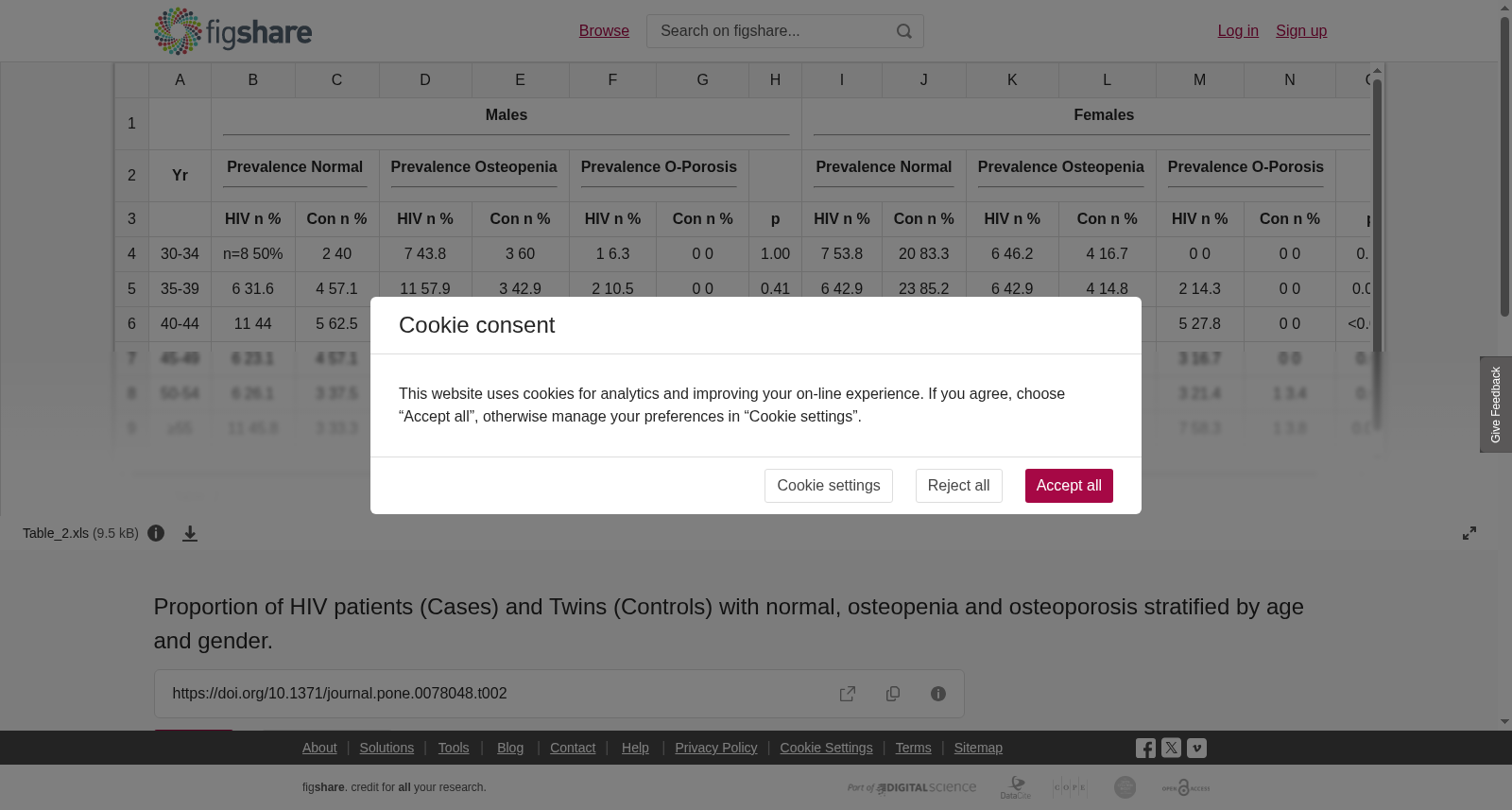This screenshot has height=810, width=1512.
Task: Open the About footer link
Action: (x=319, y=748)
